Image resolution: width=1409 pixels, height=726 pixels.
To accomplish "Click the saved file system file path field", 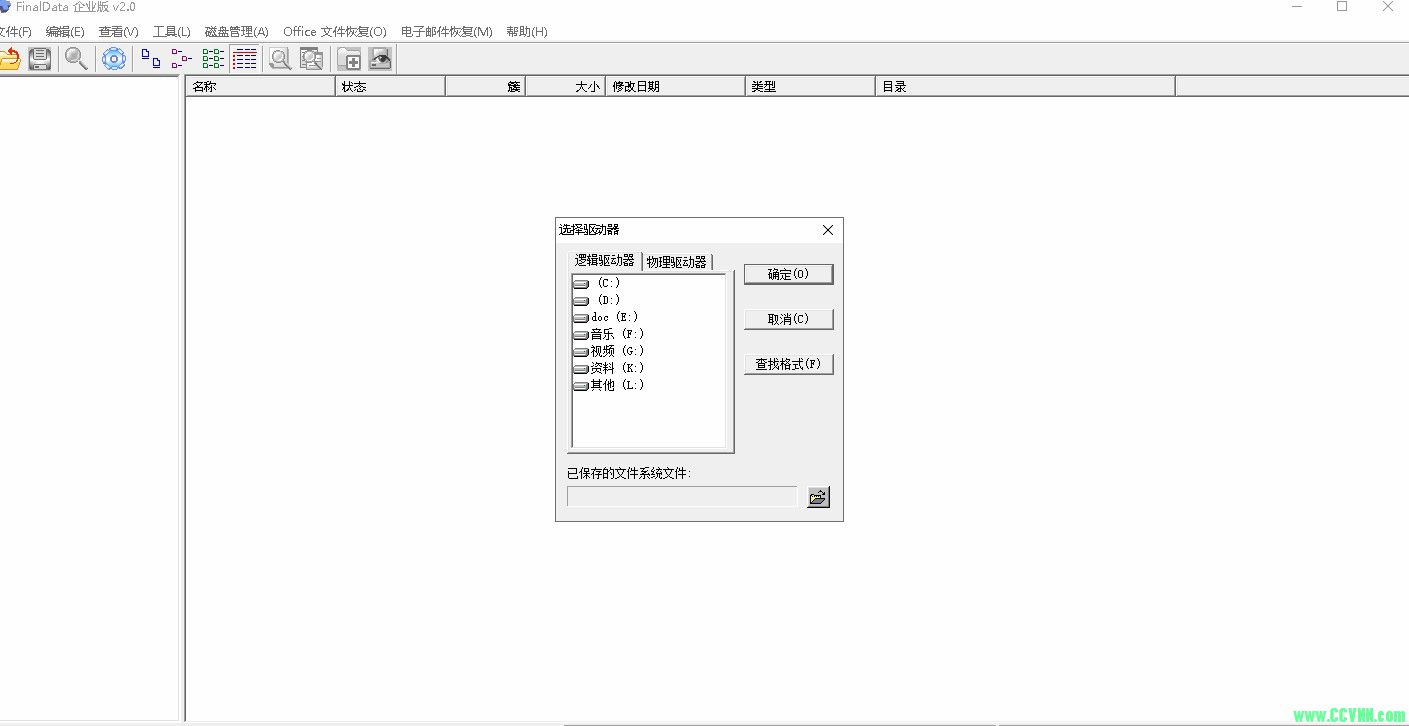I will (x=682, y=496).
